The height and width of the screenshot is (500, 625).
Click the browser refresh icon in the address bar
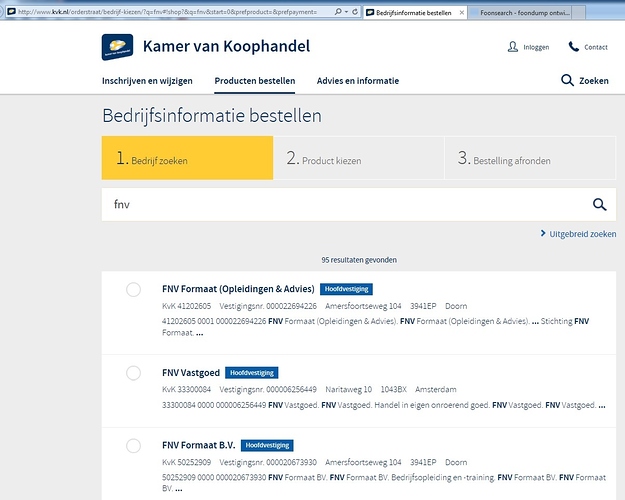pos(355,12)
